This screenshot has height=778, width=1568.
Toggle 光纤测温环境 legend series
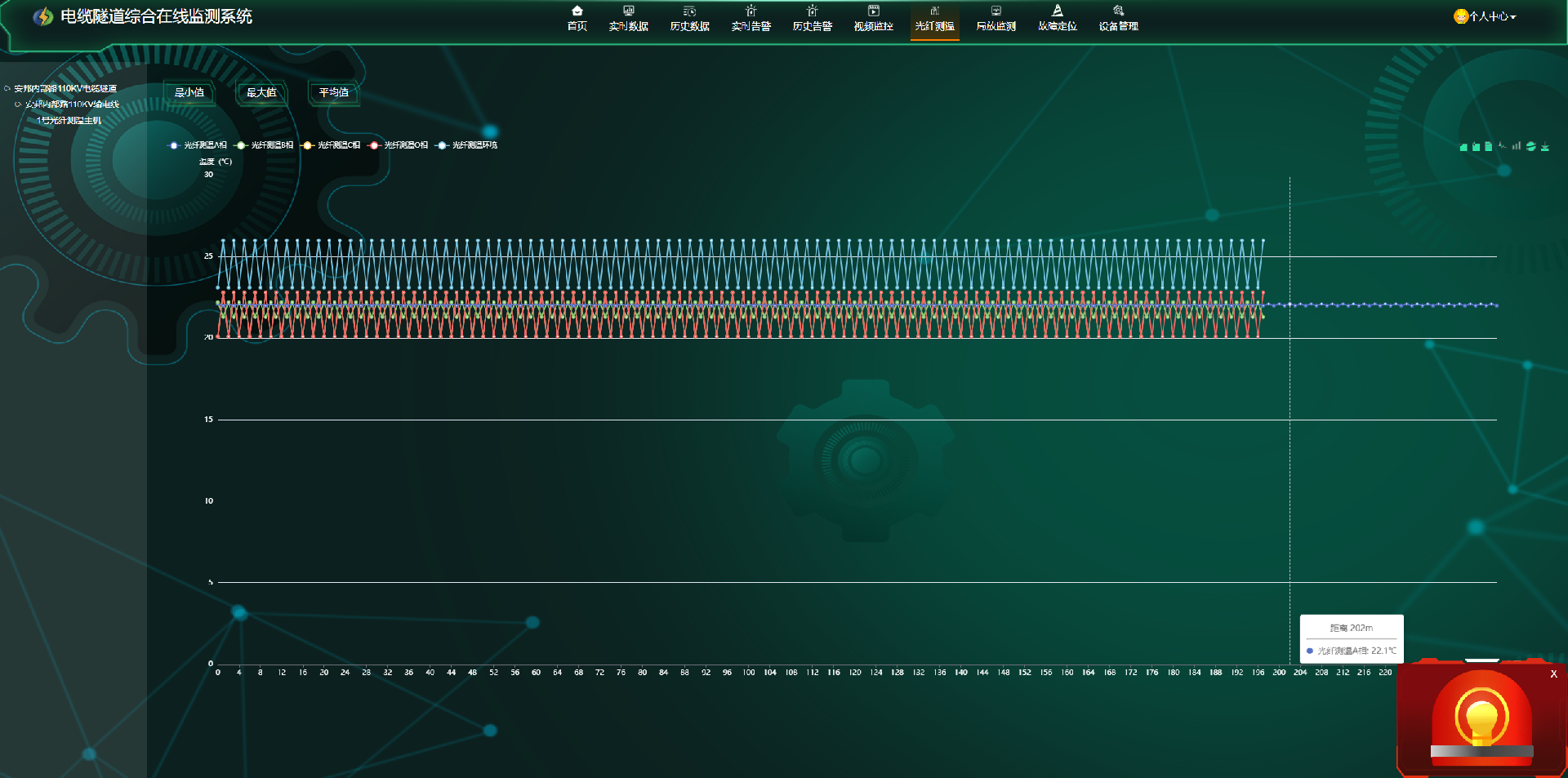click(x=466, y=145)
